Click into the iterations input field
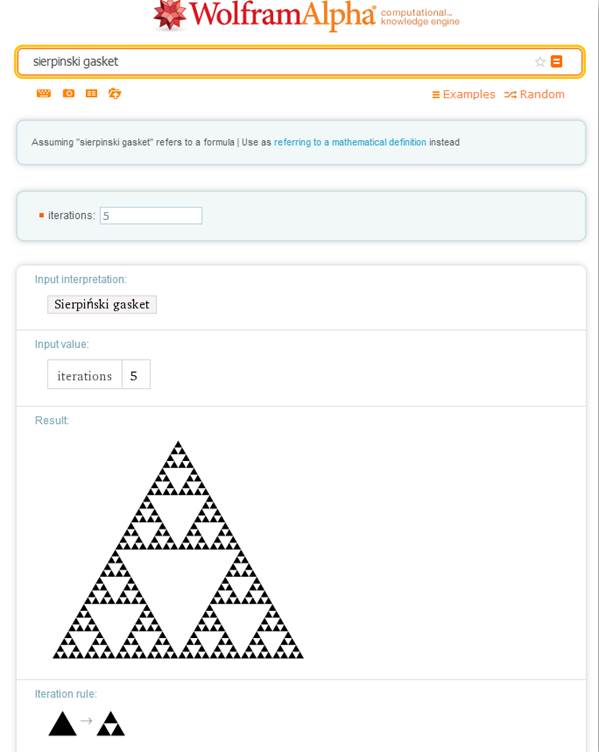The height and width of the screenshot is (752, 599). [x=151, y=216]
